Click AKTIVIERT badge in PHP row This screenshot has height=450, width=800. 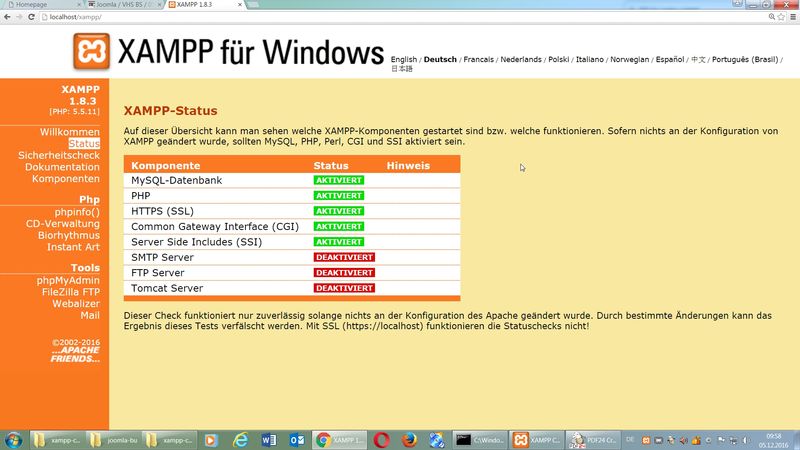(339, 196)
